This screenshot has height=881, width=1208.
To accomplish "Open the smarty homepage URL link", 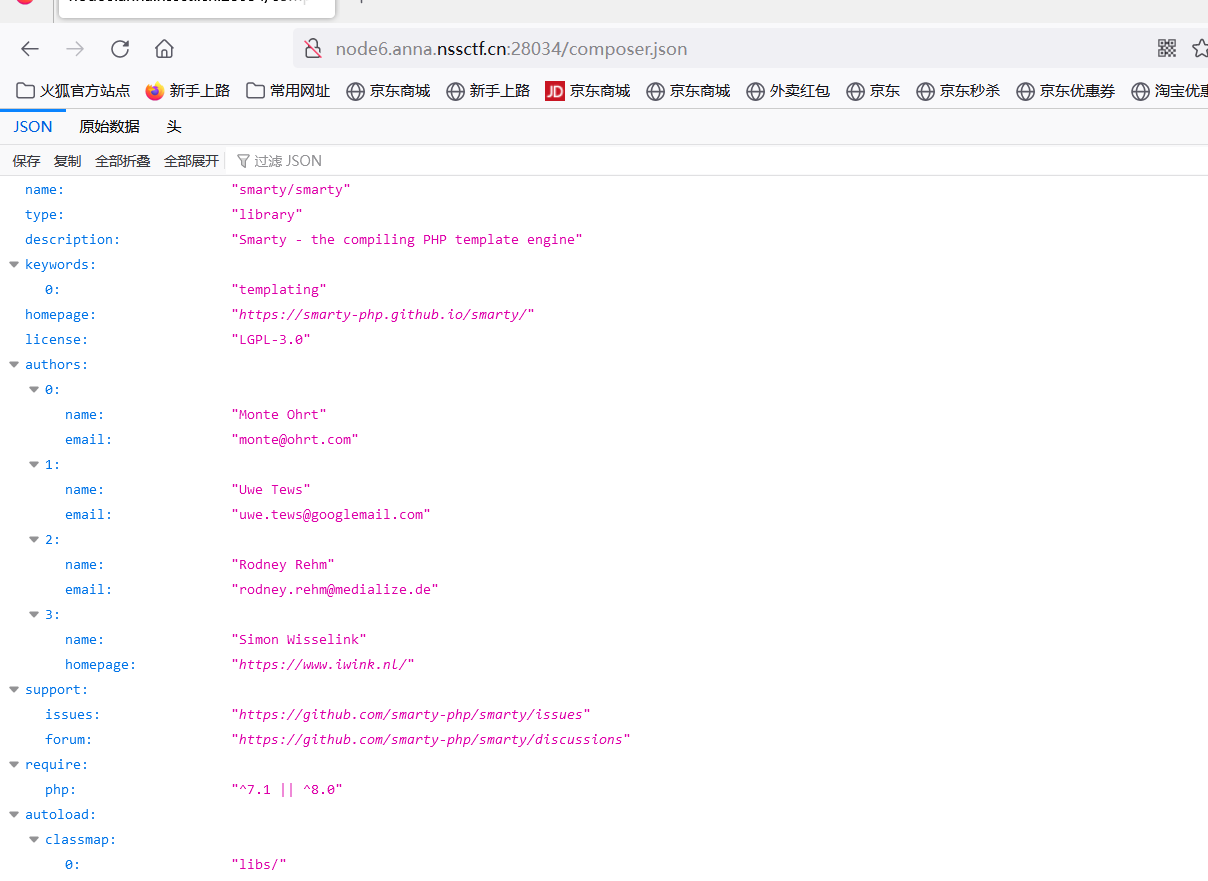I will (383, 315).
